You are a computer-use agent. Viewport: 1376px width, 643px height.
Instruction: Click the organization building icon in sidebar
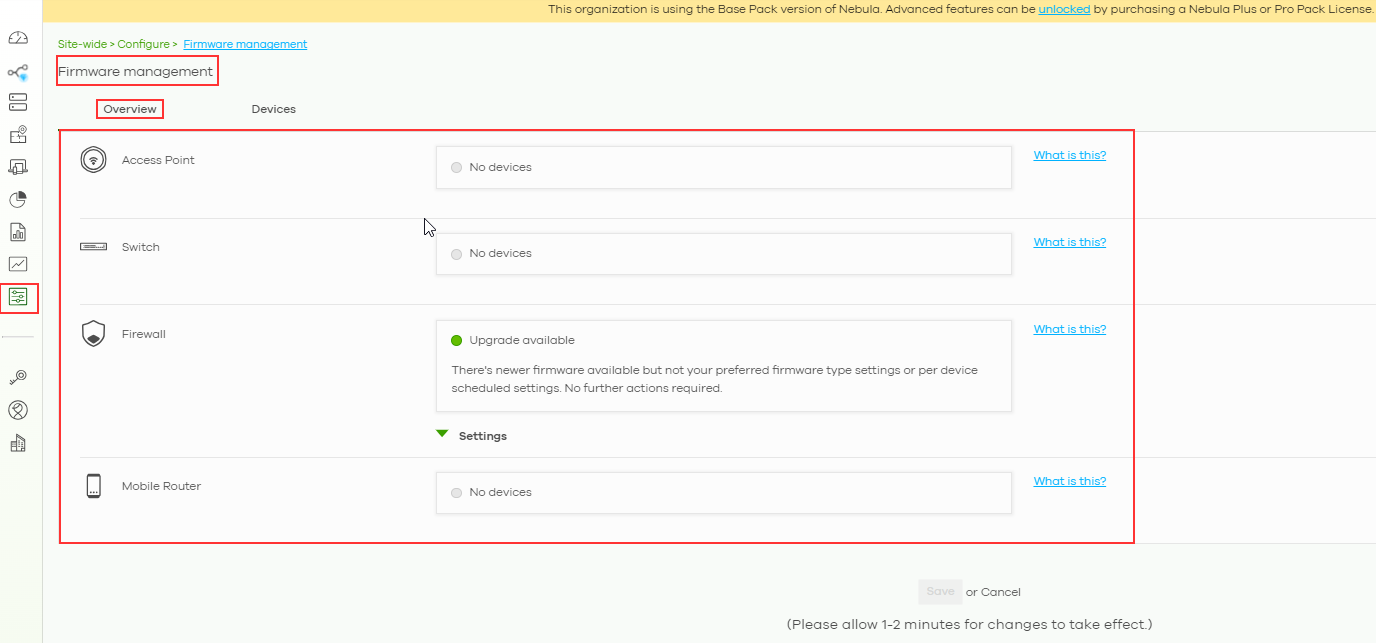[x=18, y=443]
